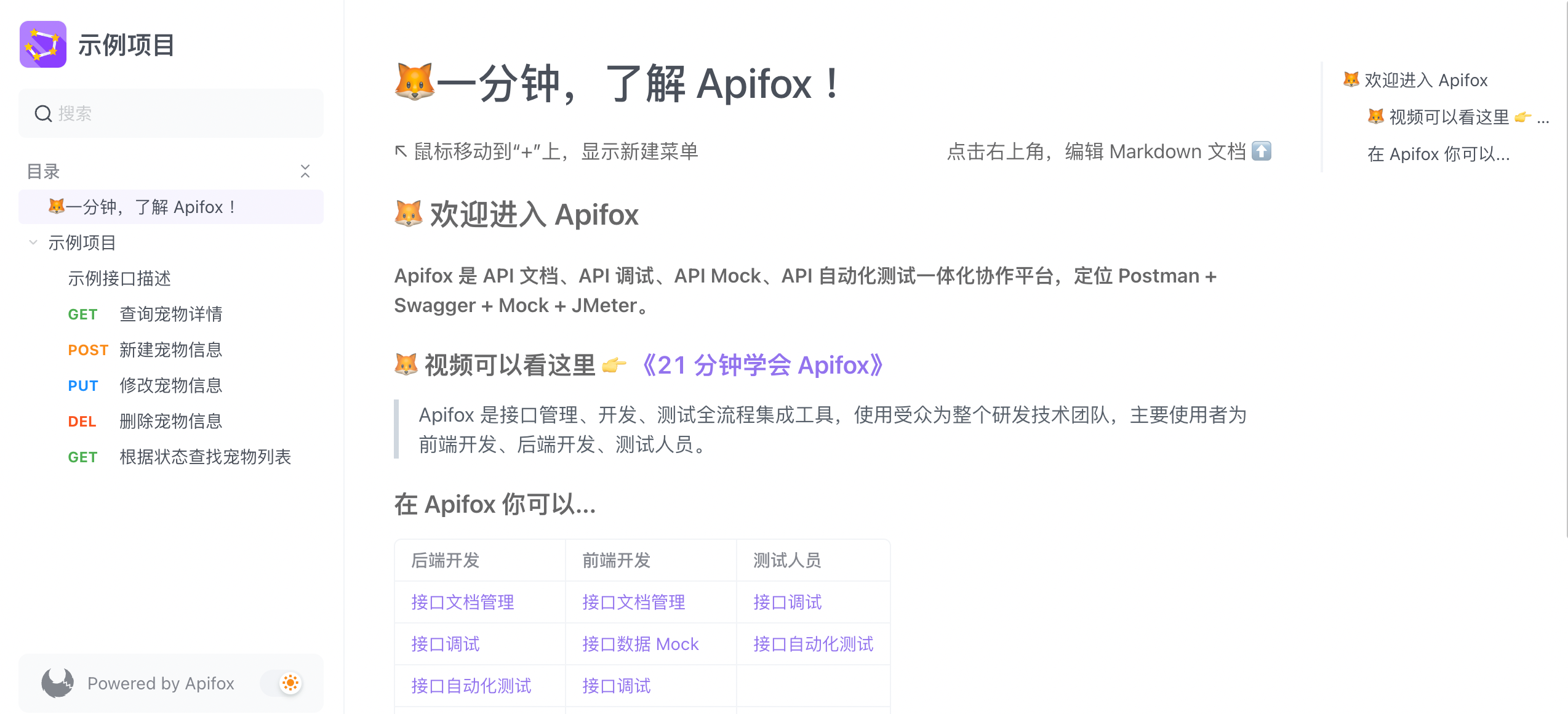
Task: Click the DEL badge for 删除宠物信息
Action: pyautogui.click(x=82, y=422)
